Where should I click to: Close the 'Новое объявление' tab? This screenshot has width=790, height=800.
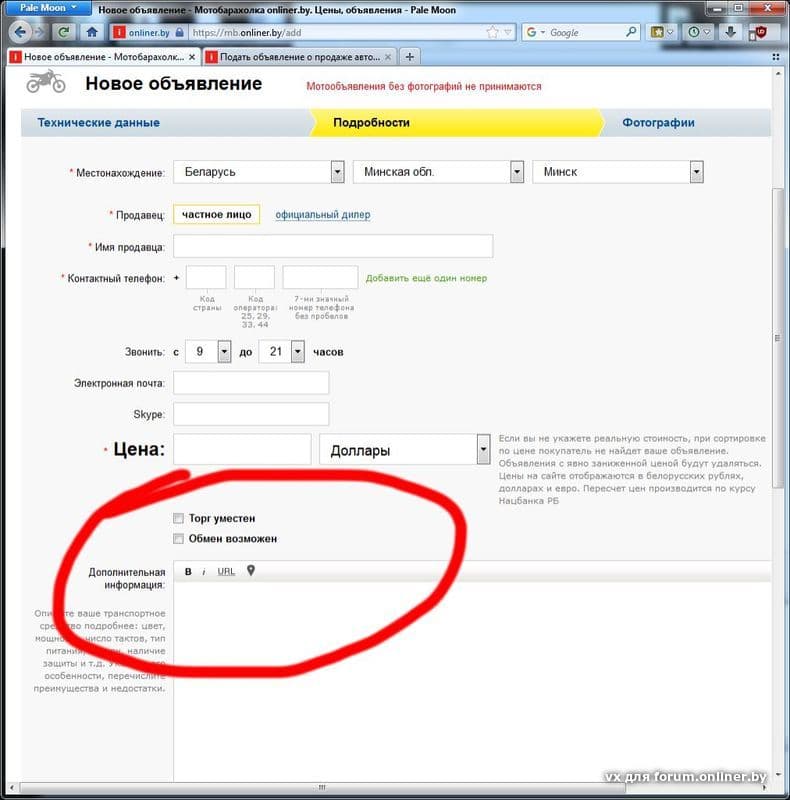192,57
